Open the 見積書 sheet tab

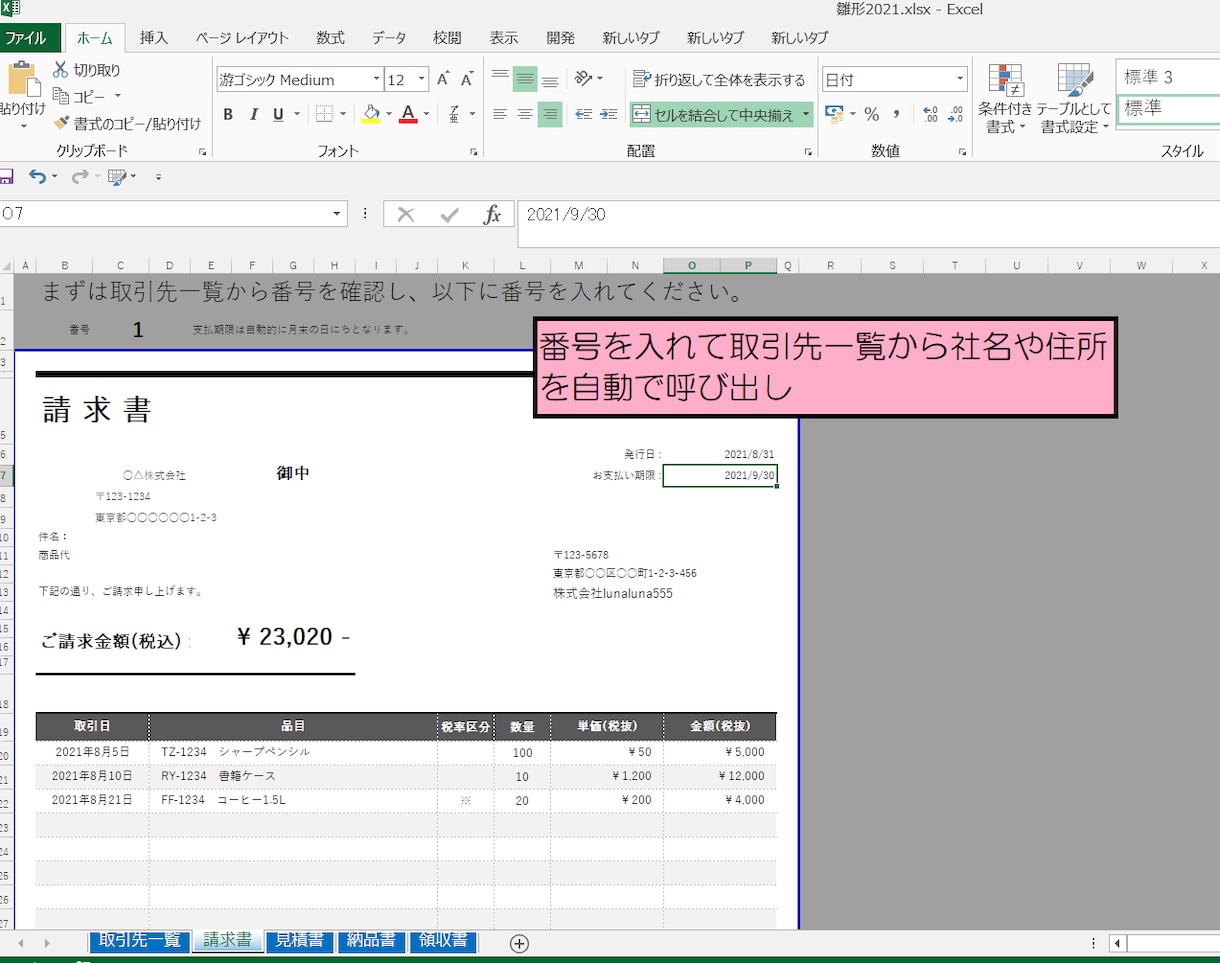(300, 940)
